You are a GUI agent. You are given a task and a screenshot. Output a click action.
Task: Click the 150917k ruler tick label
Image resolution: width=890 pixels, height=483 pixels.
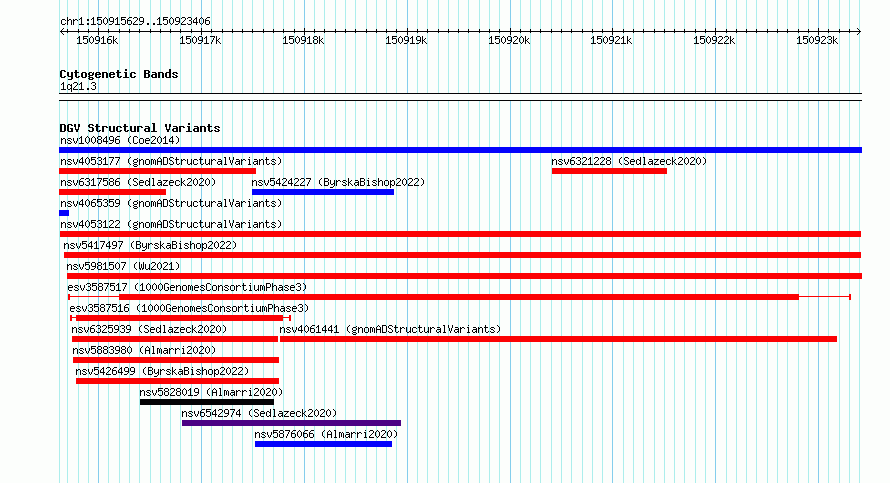[x=200, y=40]
